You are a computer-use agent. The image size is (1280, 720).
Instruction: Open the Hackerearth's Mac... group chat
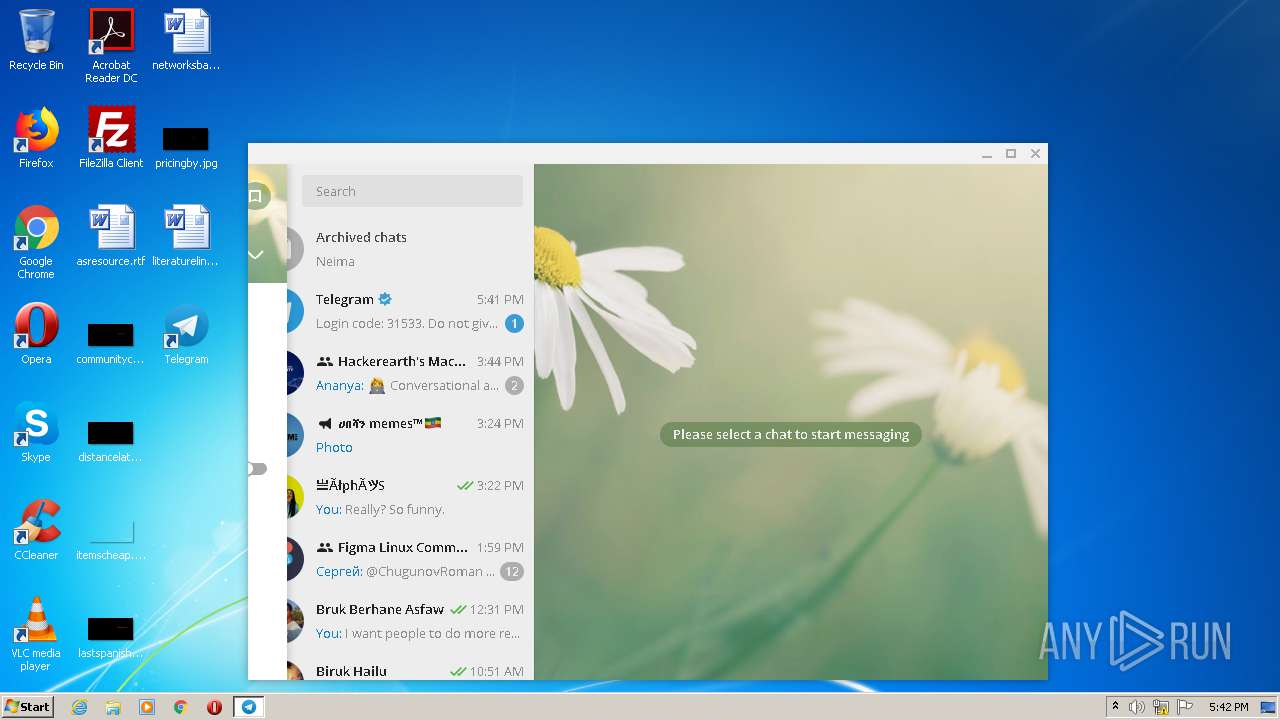[410, 373]
